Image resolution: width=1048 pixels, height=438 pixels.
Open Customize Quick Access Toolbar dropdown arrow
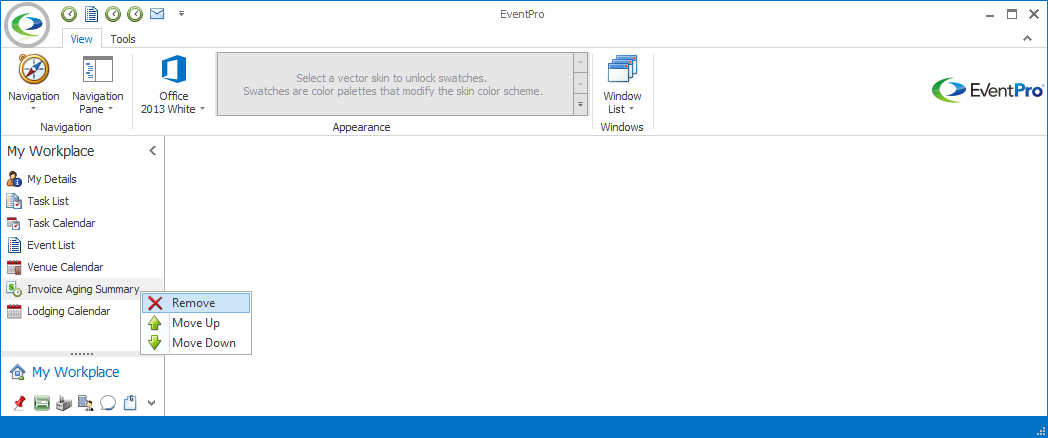tap(181, 13)
